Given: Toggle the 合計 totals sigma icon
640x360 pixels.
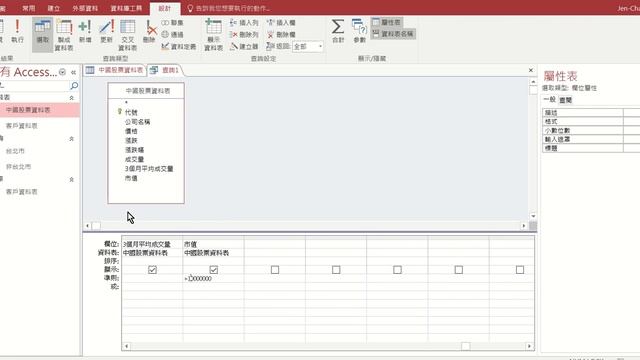Looking at the screenshot, I should 338,31.
